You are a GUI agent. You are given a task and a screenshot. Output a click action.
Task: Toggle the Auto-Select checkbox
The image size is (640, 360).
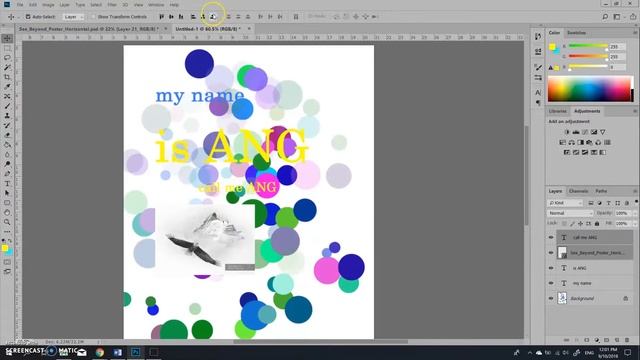[28, 17]
